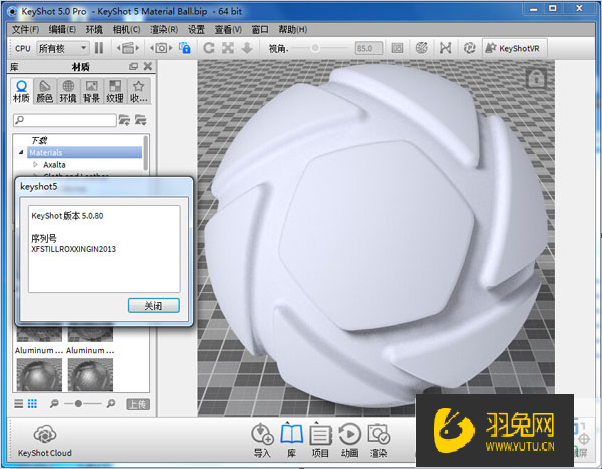Click the add camera frame icon
602x469 pixels.
point(397,48)
